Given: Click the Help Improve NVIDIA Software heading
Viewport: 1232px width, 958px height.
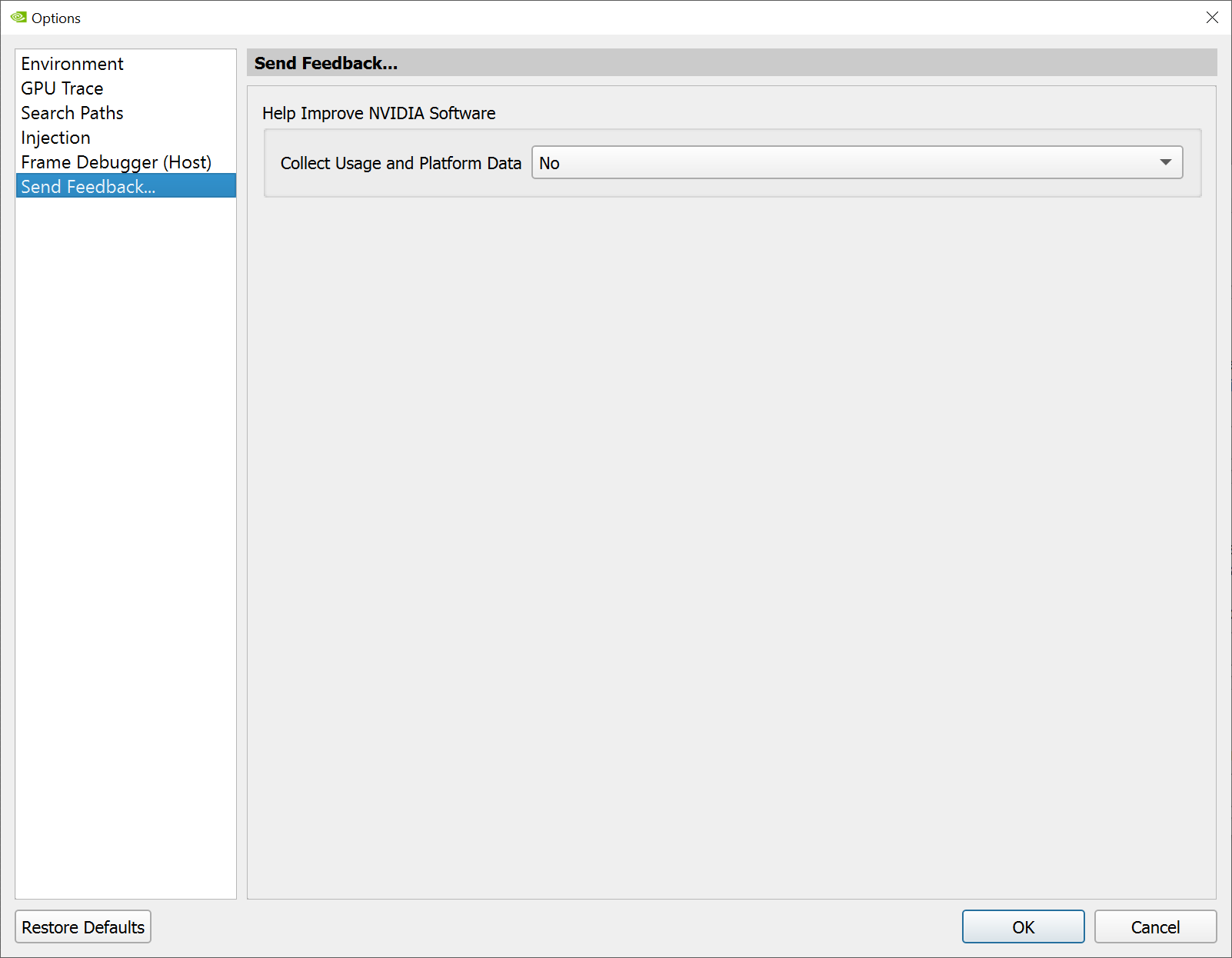Looking at the screenshot, I should [378, 113].
